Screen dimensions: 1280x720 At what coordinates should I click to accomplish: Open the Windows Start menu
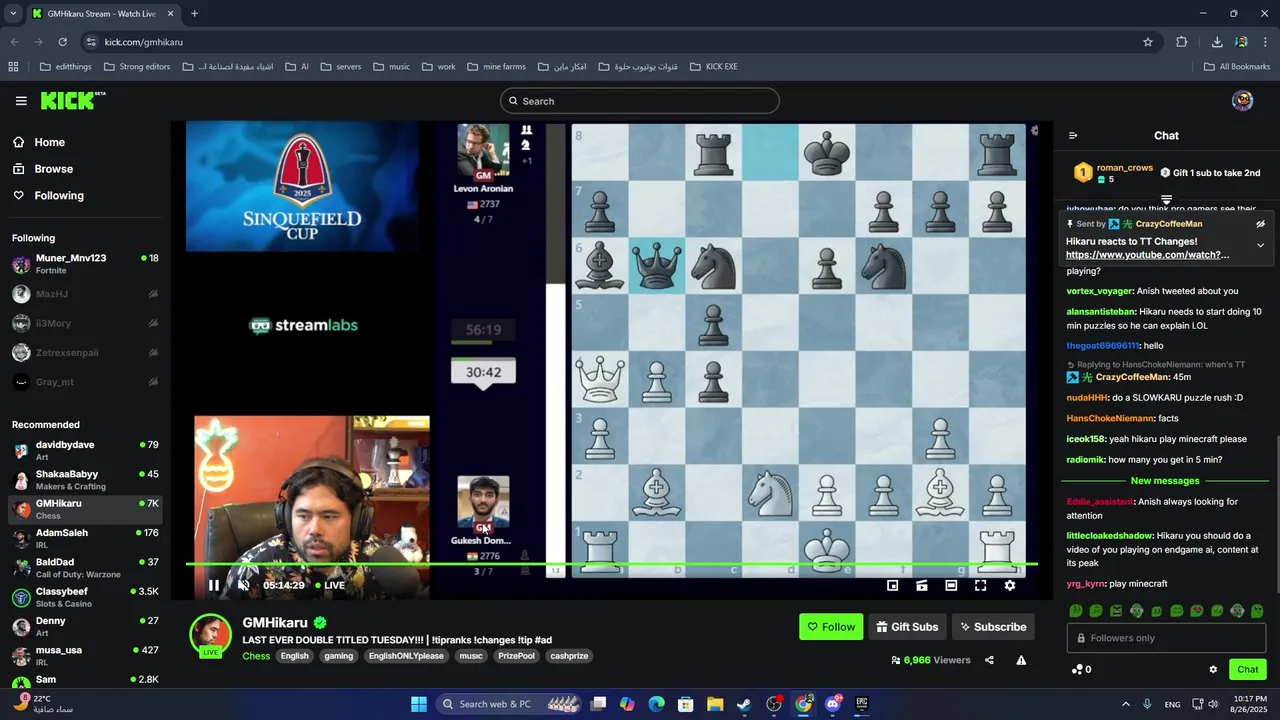click(x=419, y=704)
